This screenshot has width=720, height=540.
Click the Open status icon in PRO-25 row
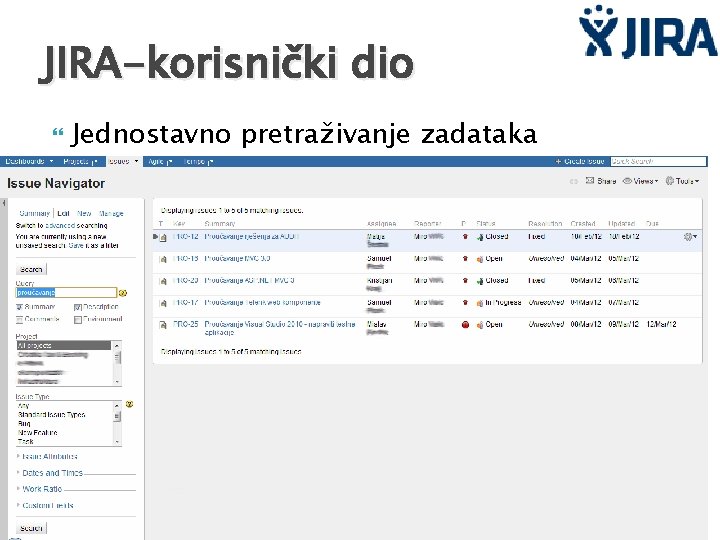[x=480, y=325]
